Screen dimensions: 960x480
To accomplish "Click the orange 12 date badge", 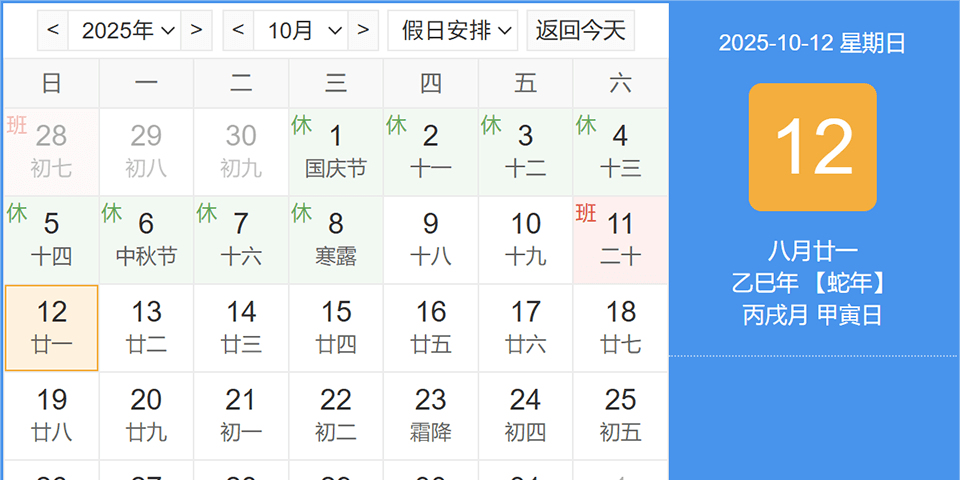I will click(812, 147).
